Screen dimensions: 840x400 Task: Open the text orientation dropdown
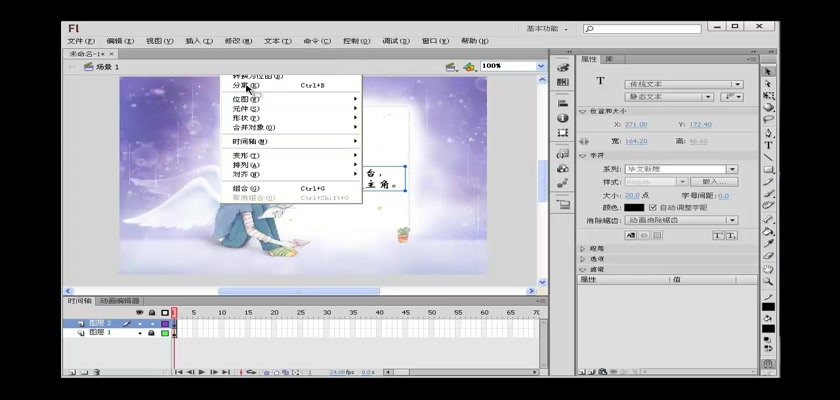[732, 97]
